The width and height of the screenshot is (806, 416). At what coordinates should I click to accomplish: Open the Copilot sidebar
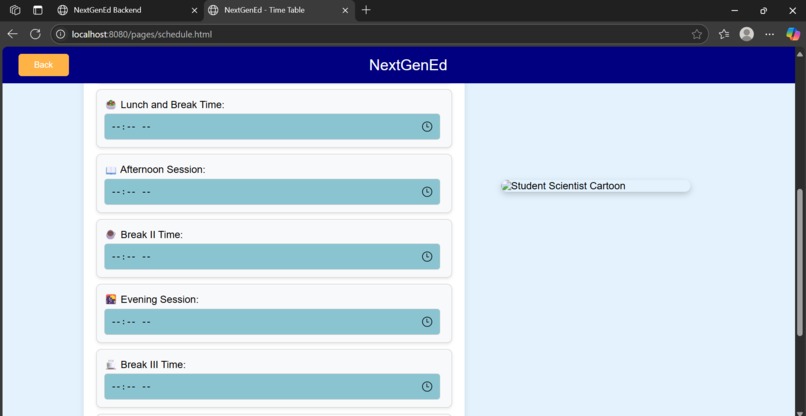point(793,34)
